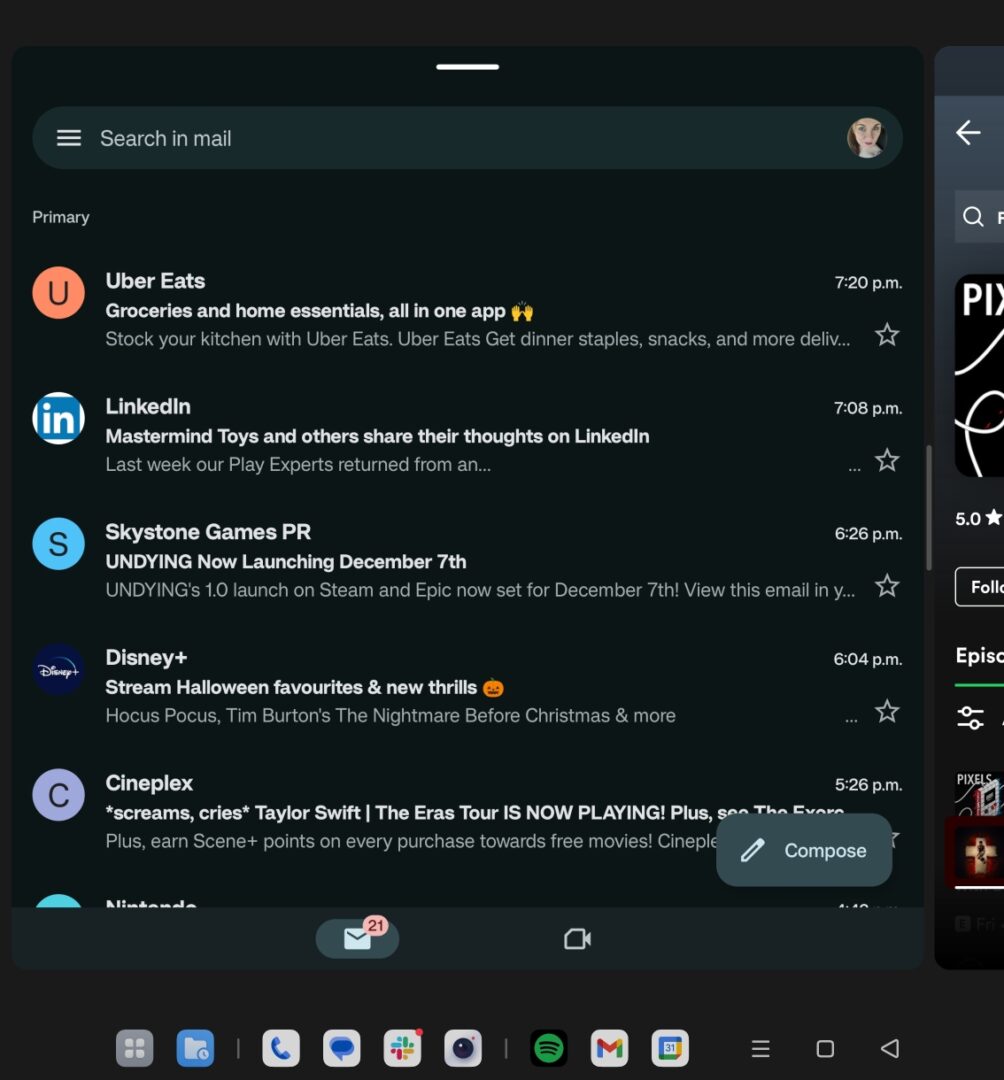Tap the back arrow in Spotify

pyautogui.click(x=967, y=132)
